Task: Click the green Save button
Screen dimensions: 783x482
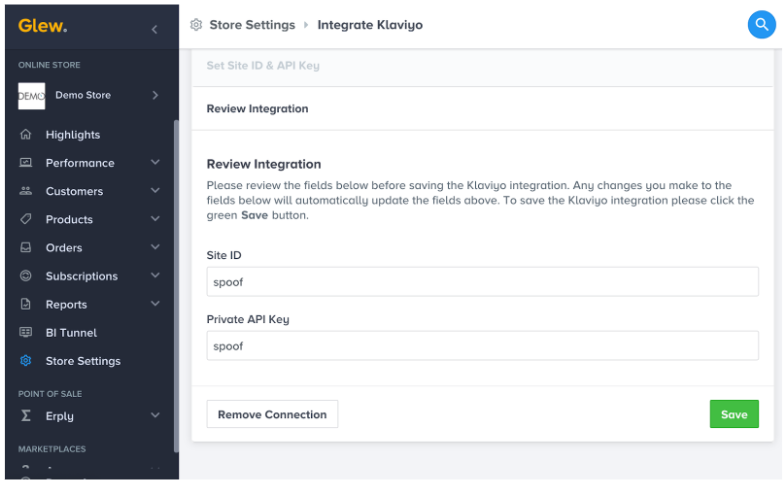Action: pyautogui.click(x=734, y=414)
